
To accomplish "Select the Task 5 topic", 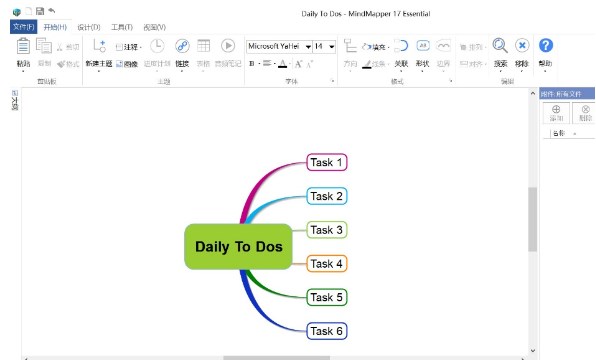I will point(327,297).
